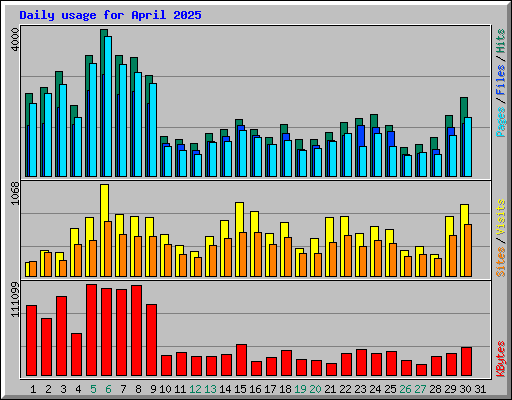
Task: Click the cyan Pages bar for day 30
Action: click(x=468, y=147)
